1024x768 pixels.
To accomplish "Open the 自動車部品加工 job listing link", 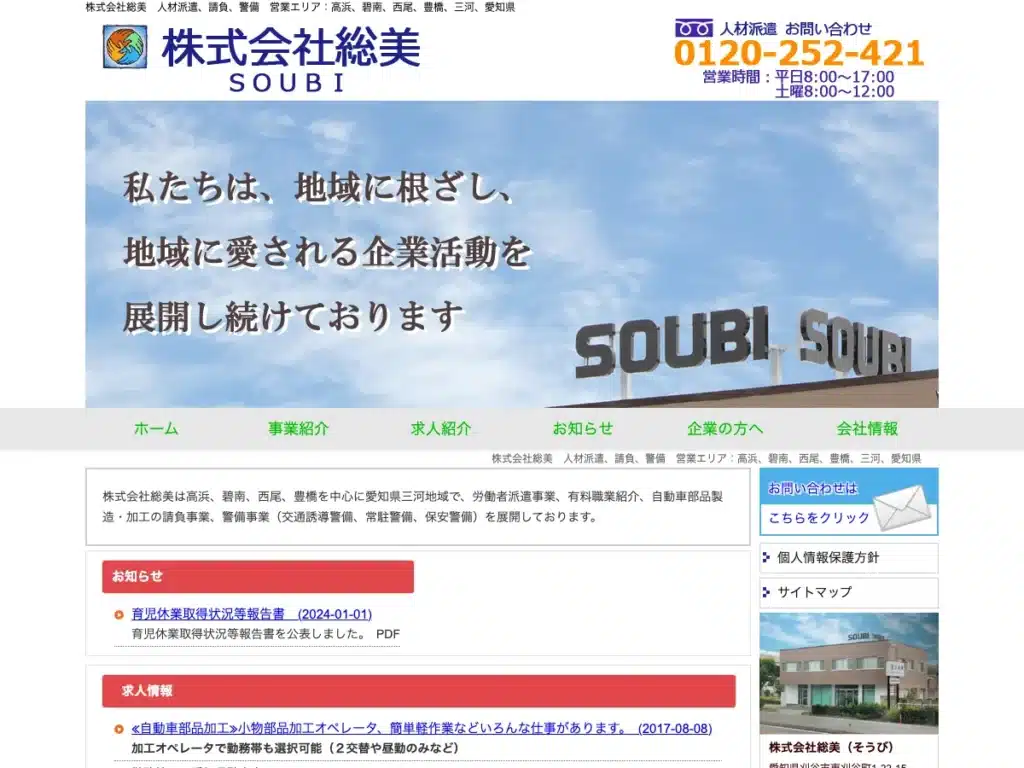I will point(421,728).
